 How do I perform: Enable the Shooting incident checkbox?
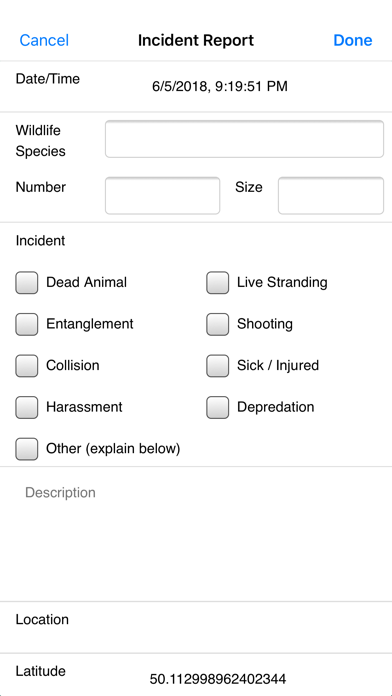(x=218, y=324)
